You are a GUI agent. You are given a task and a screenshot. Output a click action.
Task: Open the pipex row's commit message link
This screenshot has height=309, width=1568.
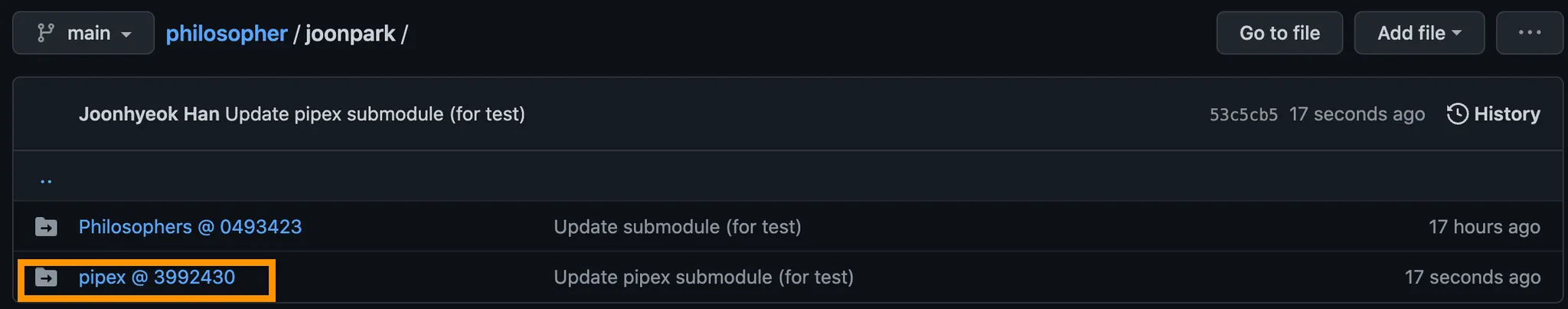pyautogui.click(x=703, y=278)
